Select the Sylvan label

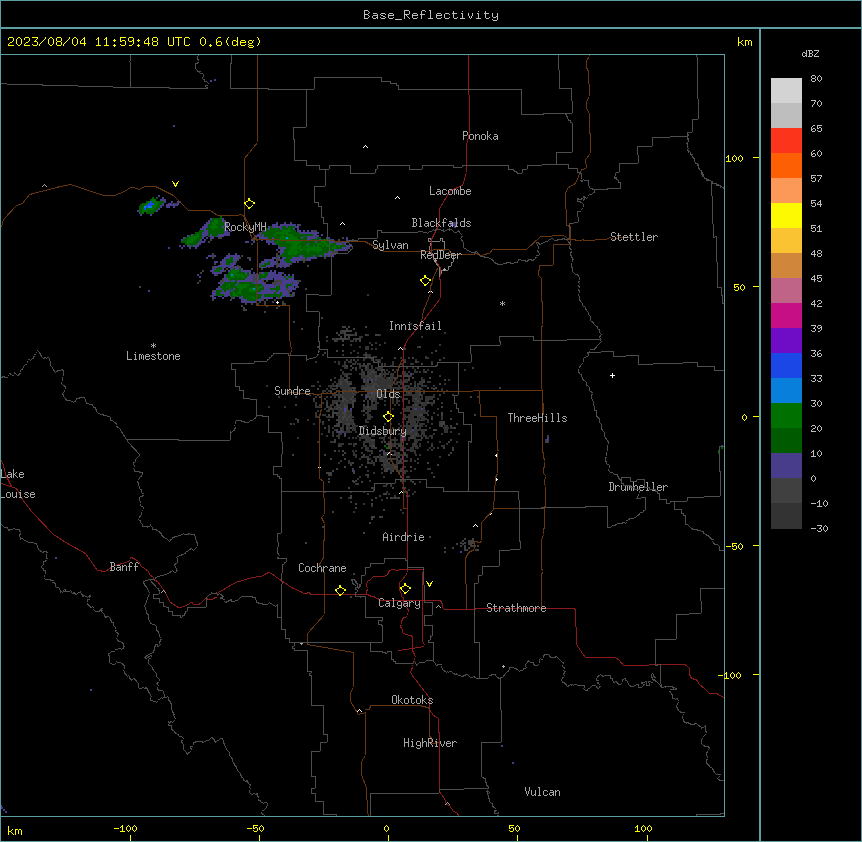(390, 245)
